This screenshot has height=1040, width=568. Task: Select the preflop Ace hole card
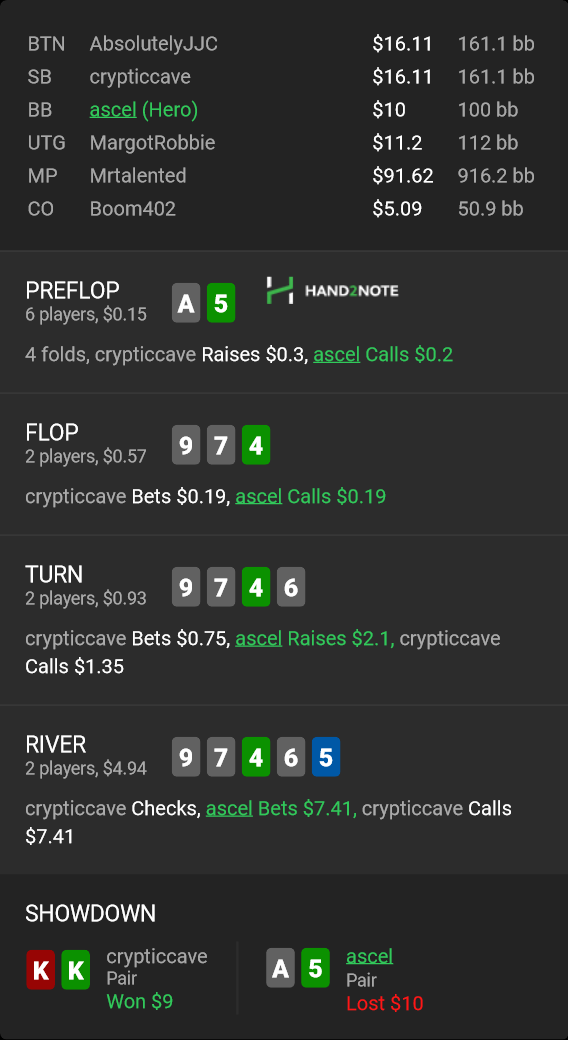pyautogui.click(x=186, y=303)
